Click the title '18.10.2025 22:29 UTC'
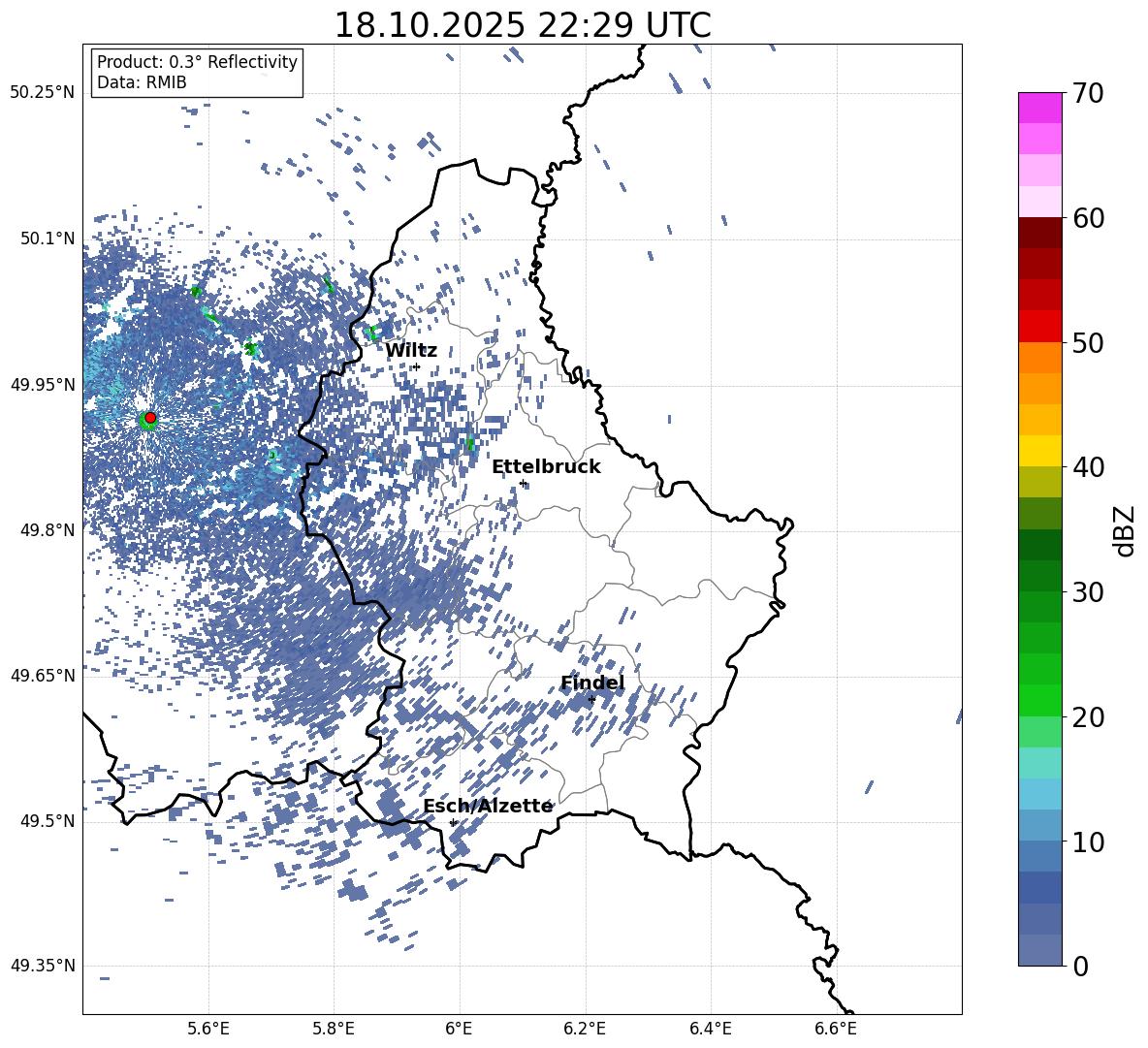Viewport: 1148px width, 1048px height. click(x=523, y=25)
